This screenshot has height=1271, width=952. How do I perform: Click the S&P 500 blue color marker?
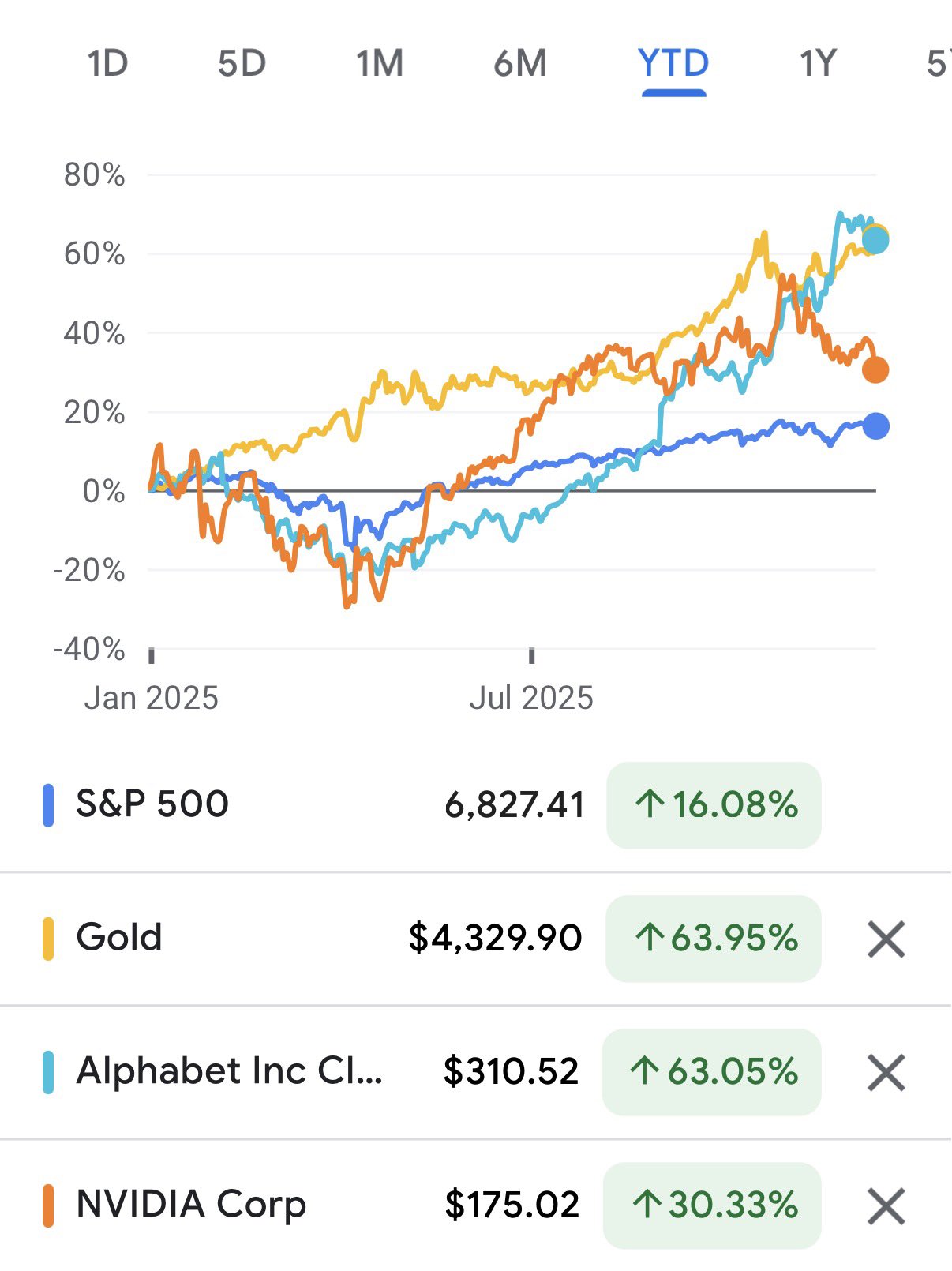(48, 805)
